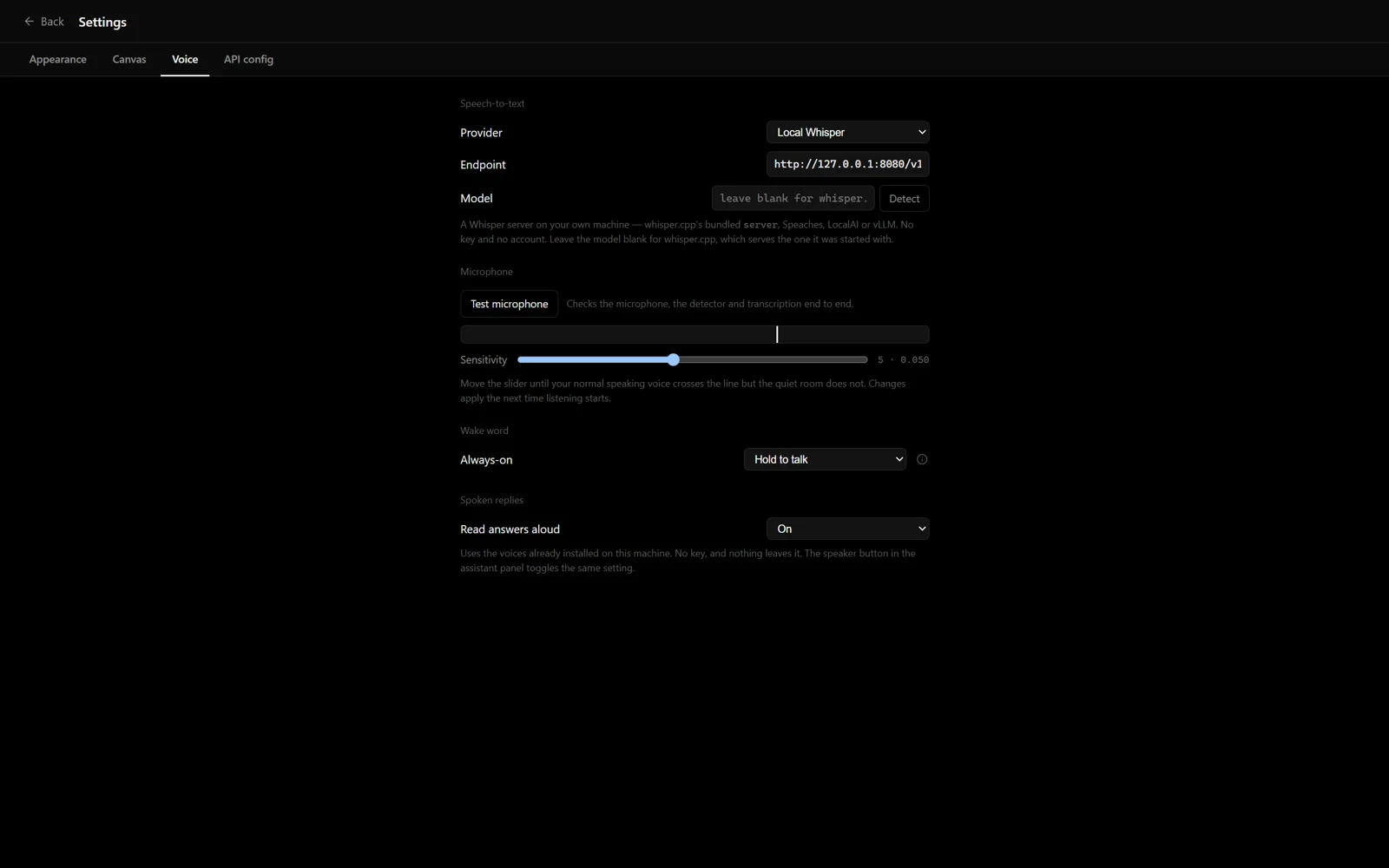Click the 'Read answers aloud' label
This screenshot has width=1389, height=868.
tap(510, 529)
